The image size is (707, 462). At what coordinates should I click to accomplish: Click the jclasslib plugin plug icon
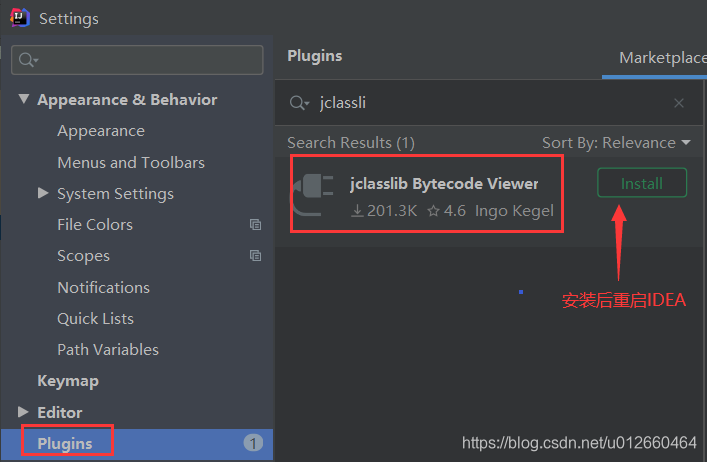(x=312, y=194)
